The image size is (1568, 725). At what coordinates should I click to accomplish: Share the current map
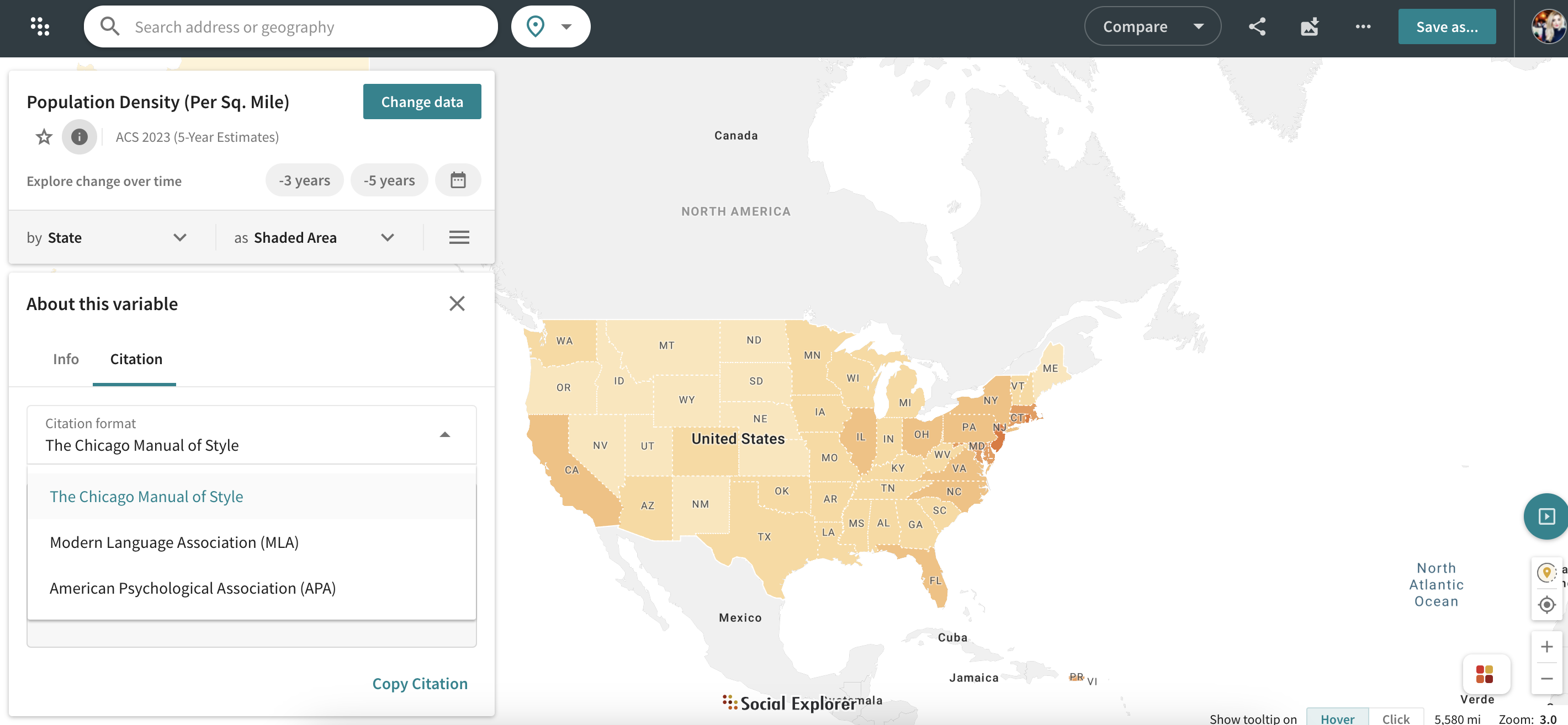tap(1257, 26)
